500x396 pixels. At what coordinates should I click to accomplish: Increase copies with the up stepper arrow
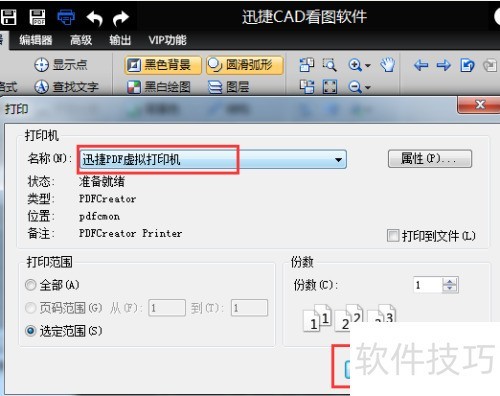tap(450, 281)
